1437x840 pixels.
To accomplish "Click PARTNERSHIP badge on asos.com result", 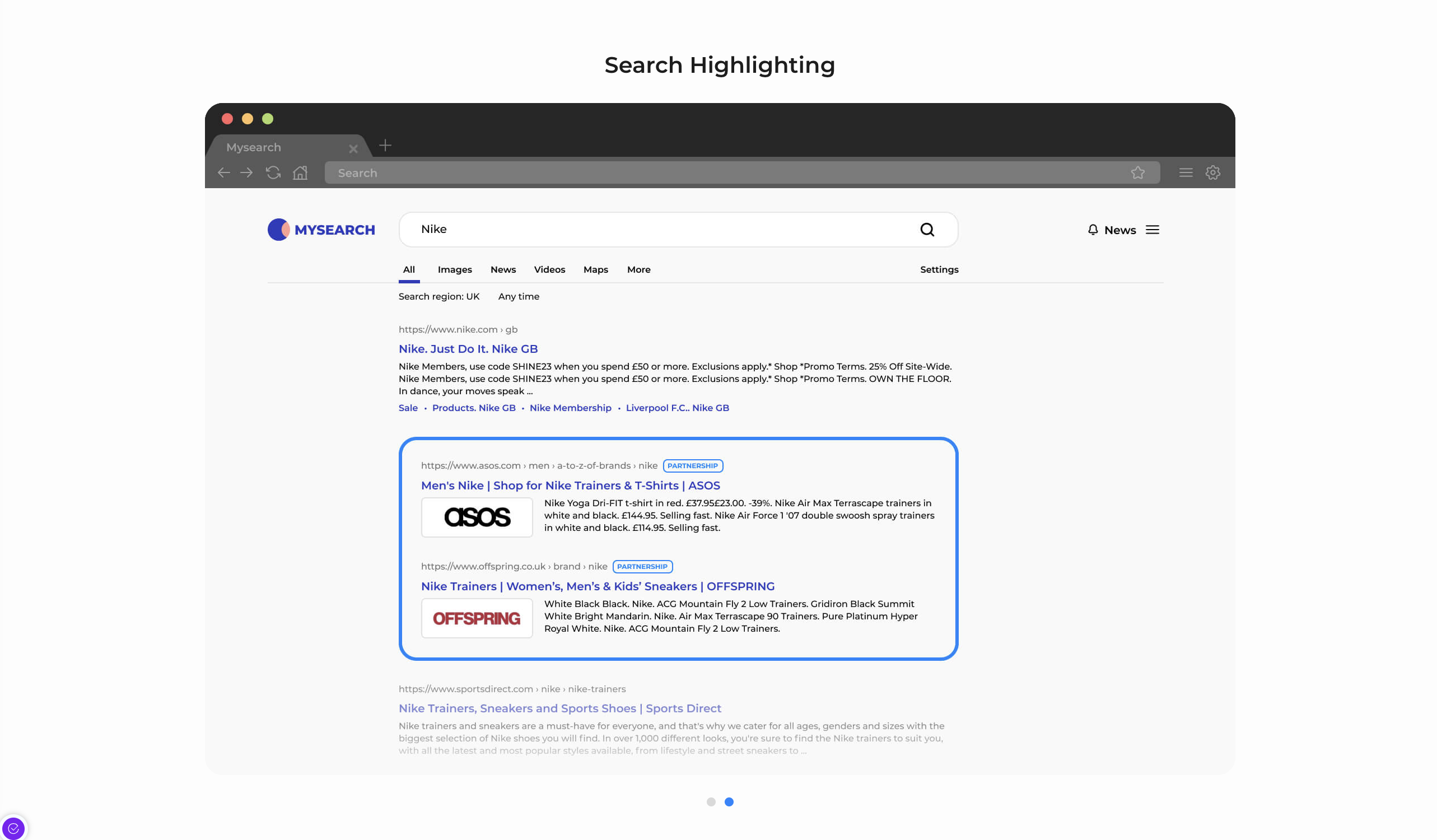I will click(x=692, y=466).
